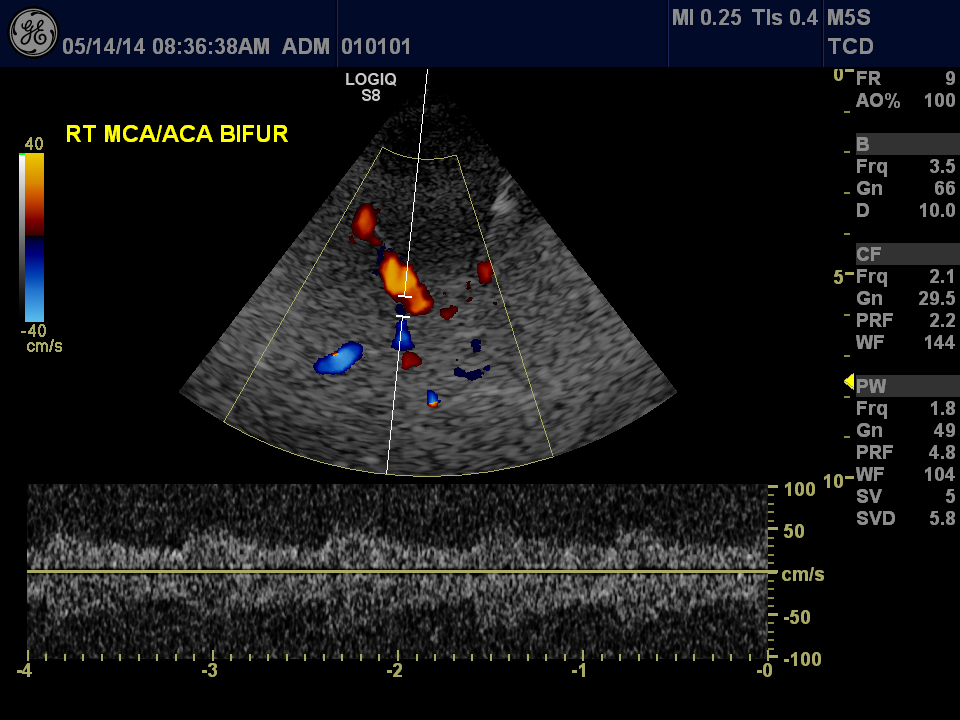Click the GE logo in top-left corner

click(32, 33)
